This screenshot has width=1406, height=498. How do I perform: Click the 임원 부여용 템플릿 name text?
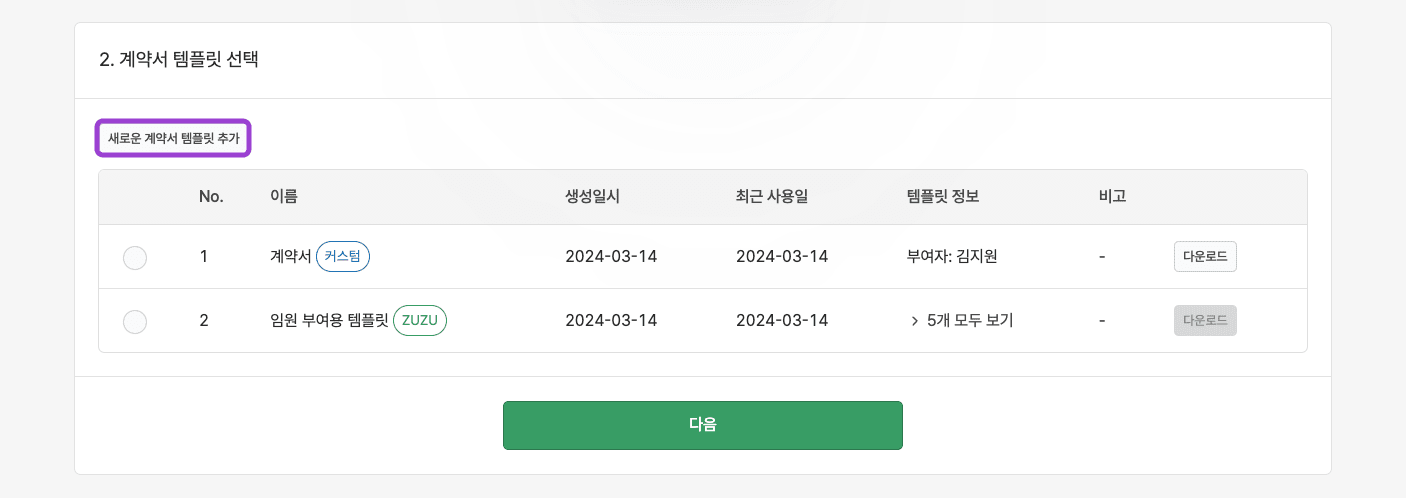click(329, 321)
